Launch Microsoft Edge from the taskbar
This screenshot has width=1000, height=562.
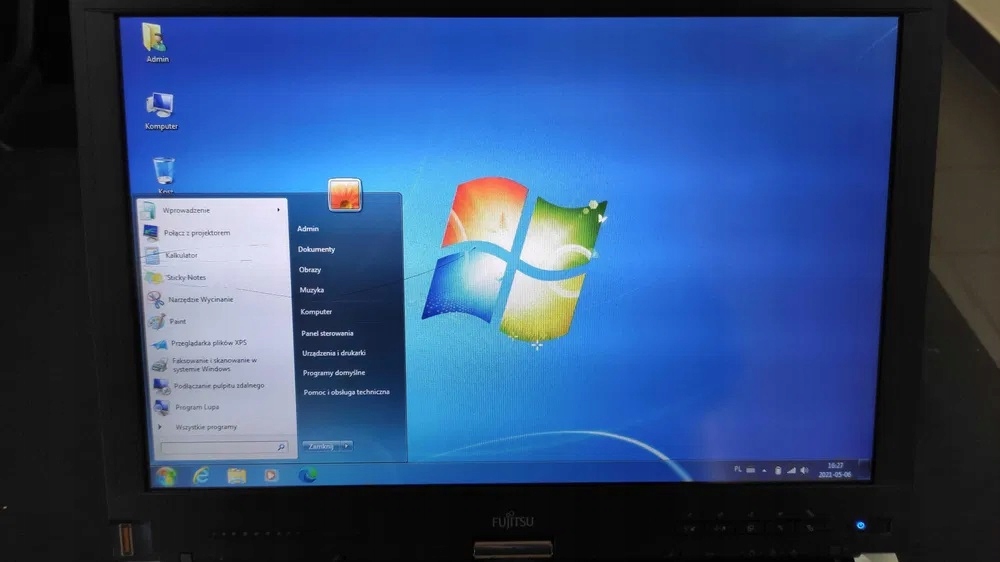[x=307, y=475]
